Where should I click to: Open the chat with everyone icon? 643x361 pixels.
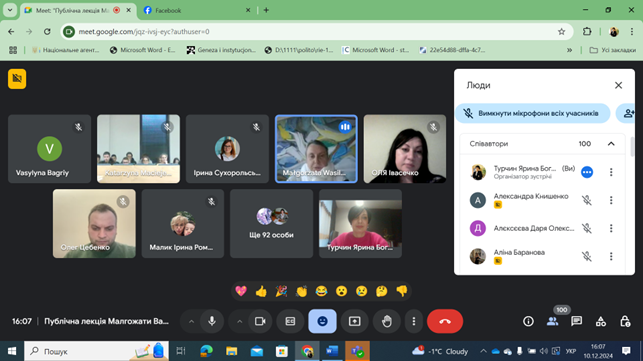click(x=577, y=321)
